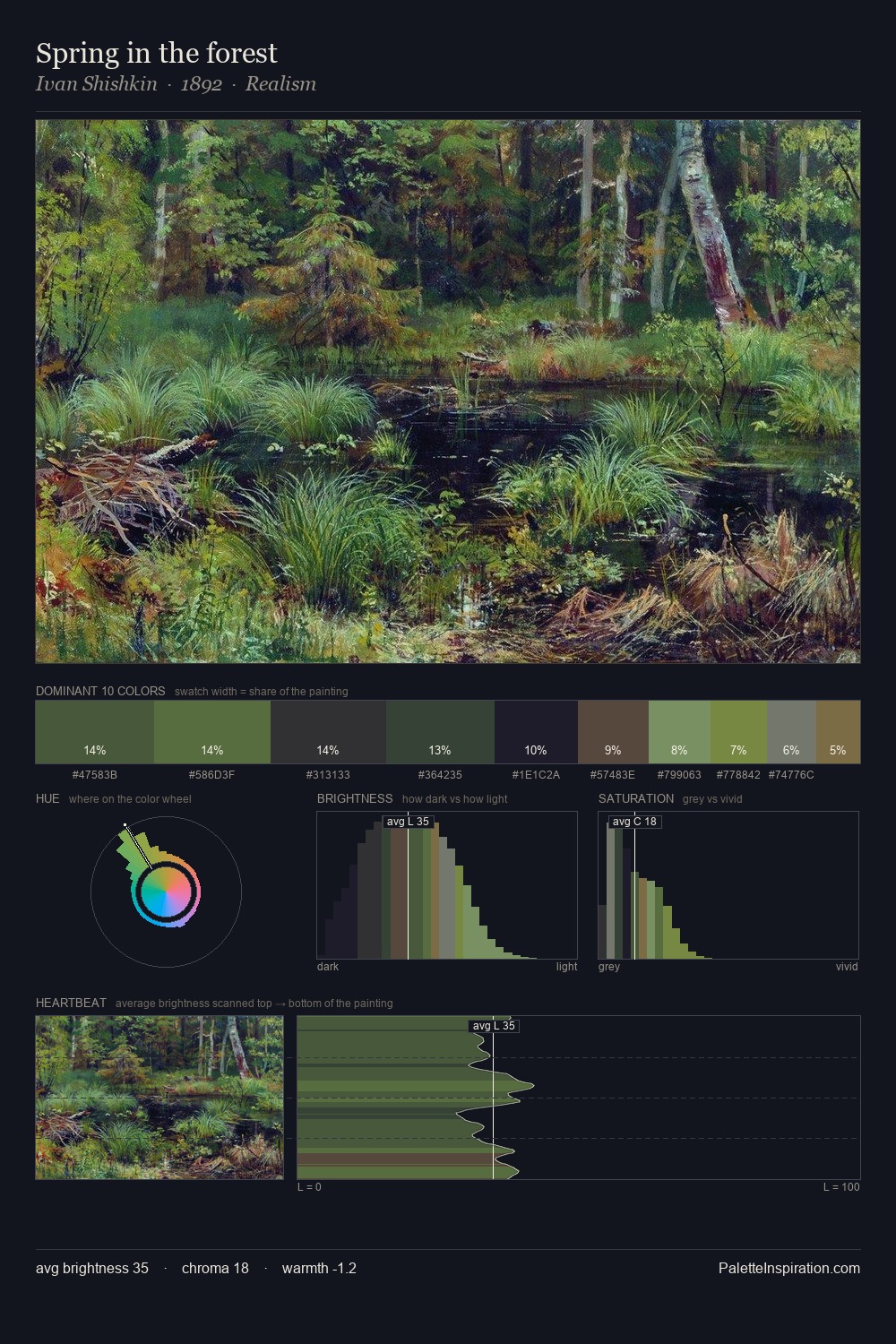Click the 'chroma 18' footer stat
The image size is (896, 1344).
(x=215, y=1268)
